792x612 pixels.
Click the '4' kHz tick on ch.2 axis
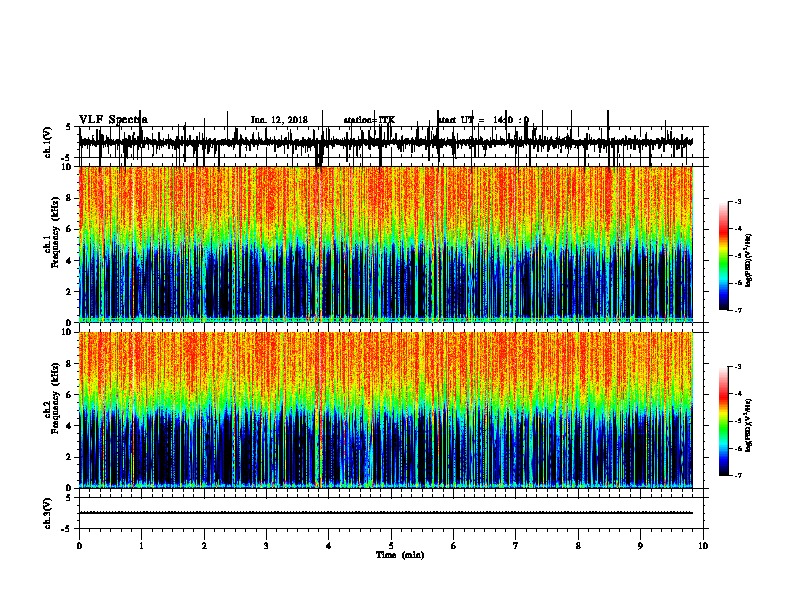tap(69, 426)
